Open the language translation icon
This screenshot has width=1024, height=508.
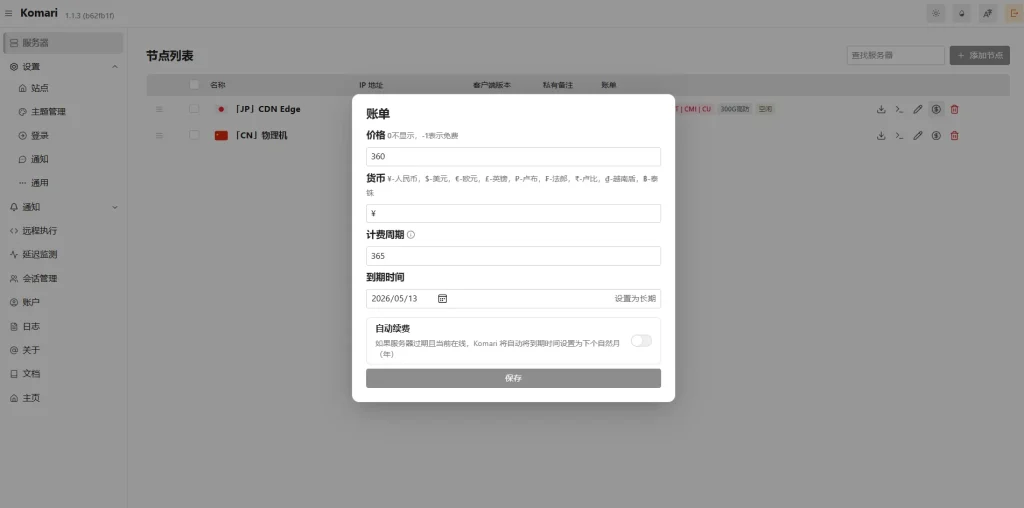[x=987, y=13]
